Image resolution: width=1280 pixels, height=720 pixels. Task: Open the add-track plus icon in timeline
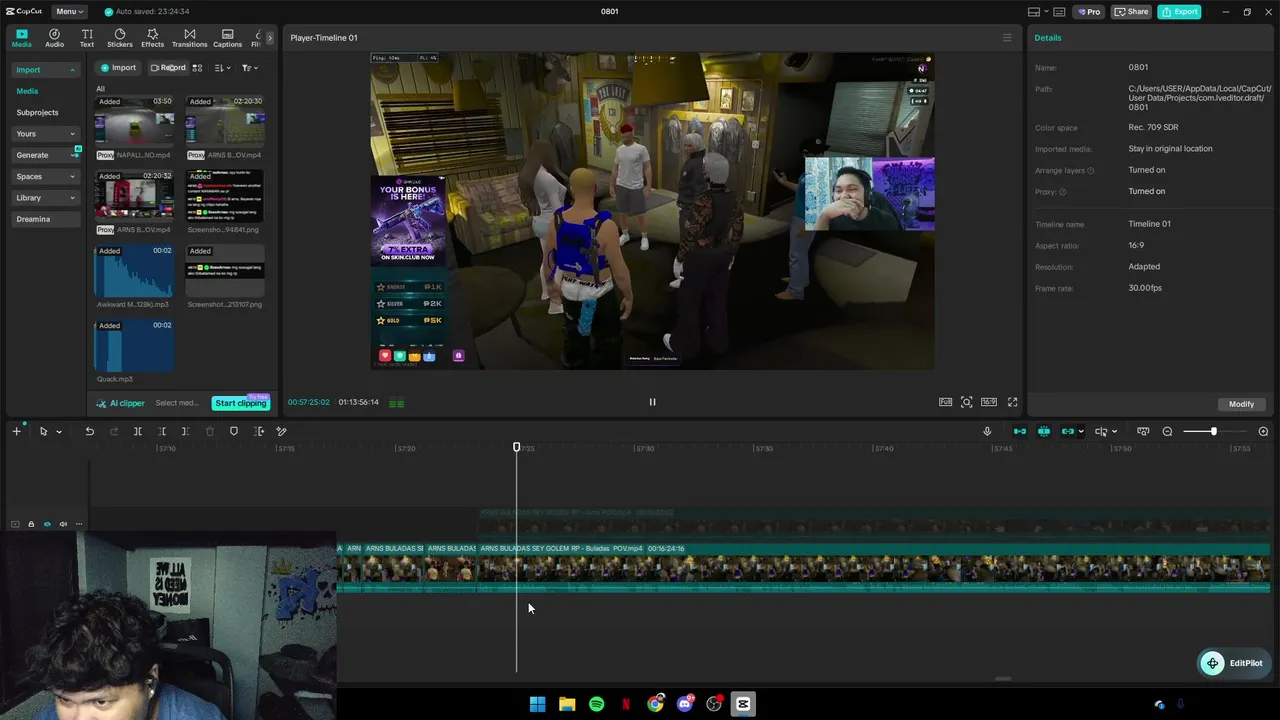16,431
